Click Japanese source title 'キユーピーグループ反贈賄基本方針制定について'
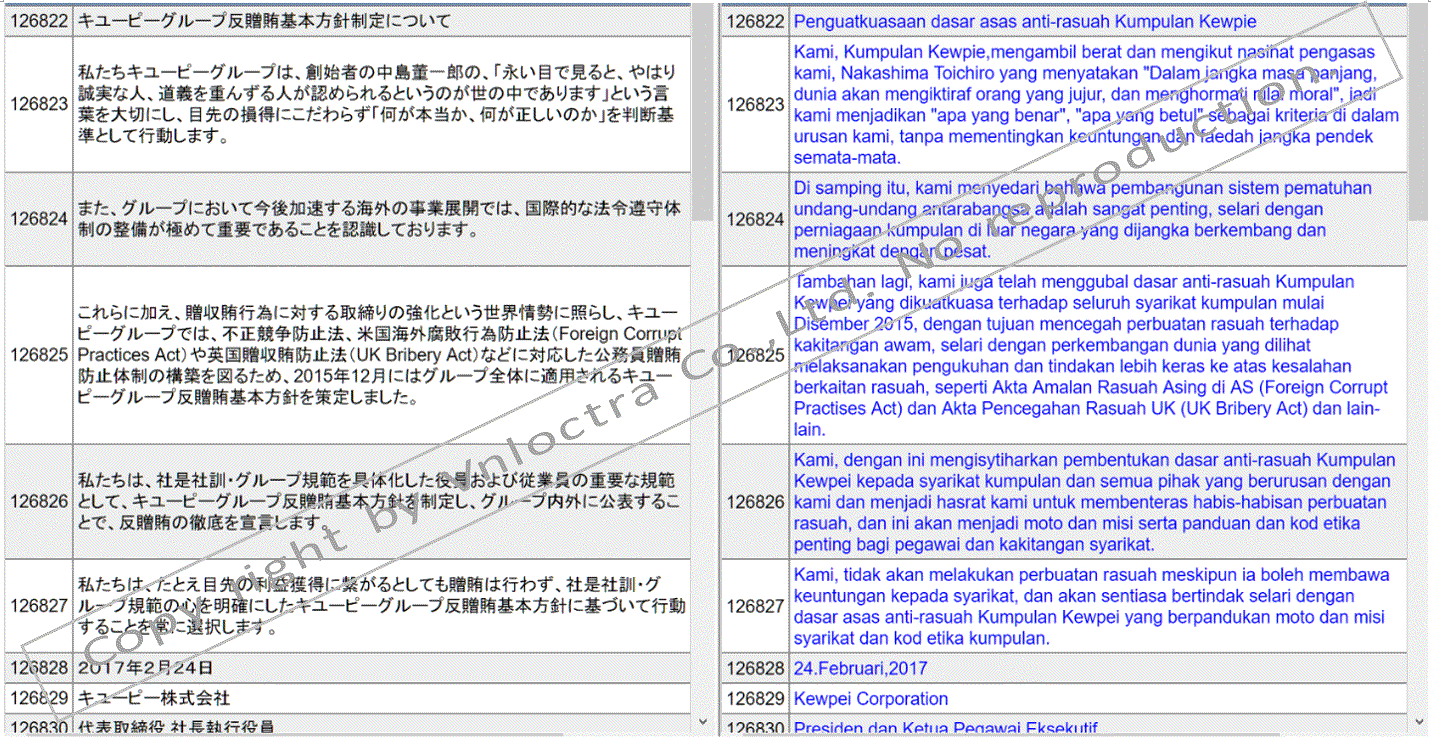Viewport: 1431px width, 742px height. click(264, 21)
